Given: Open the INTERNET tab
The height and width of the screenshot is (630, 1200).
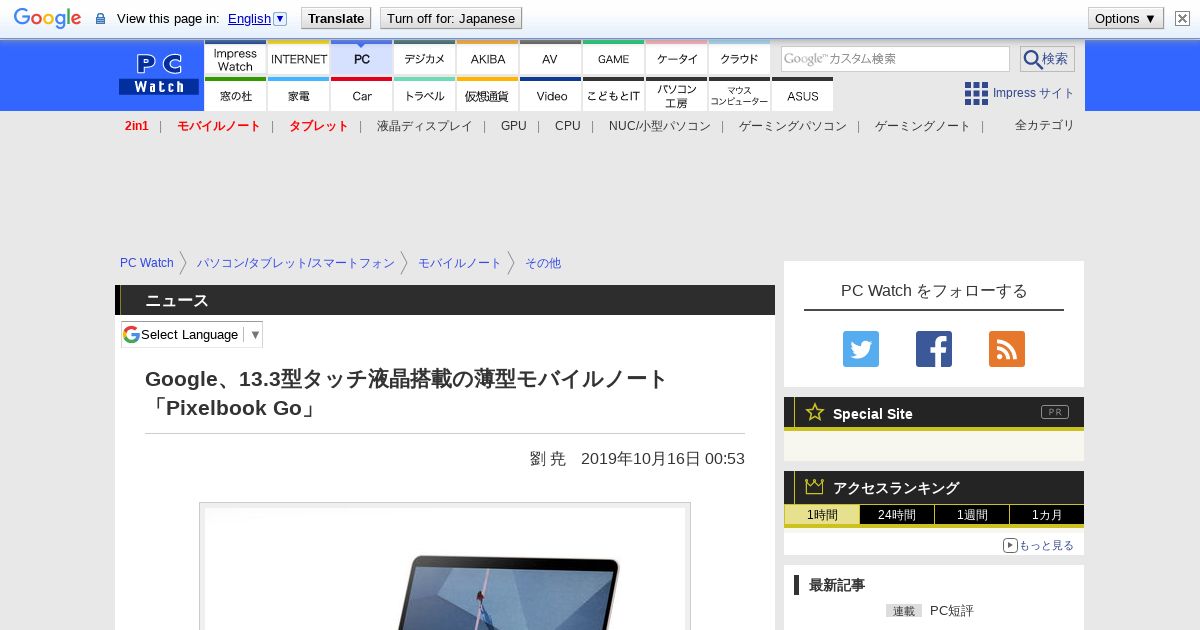Looking at the screenshot, I should [x=299, y=58].
